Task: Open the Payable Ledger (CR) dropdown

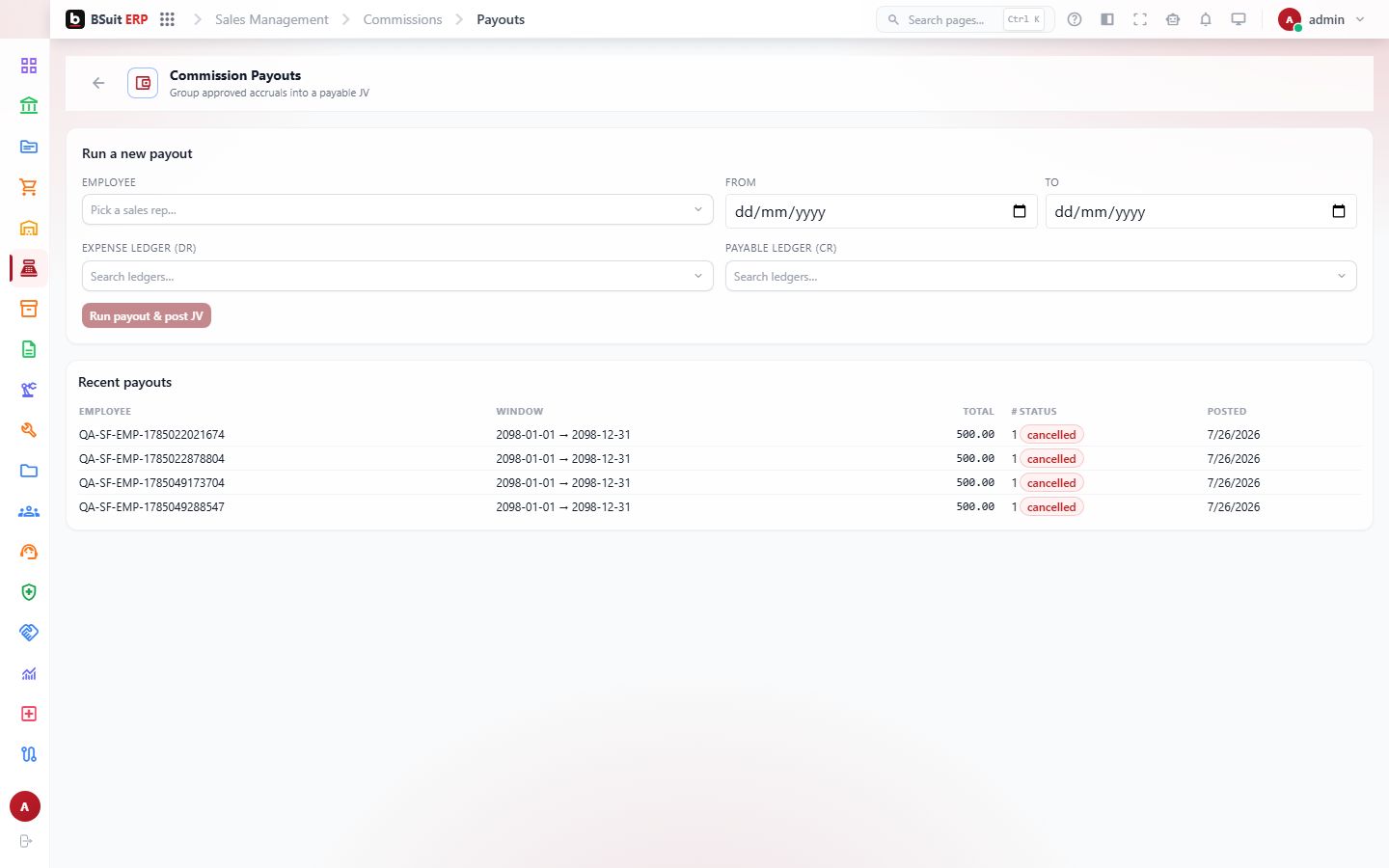Action: 1041,276
